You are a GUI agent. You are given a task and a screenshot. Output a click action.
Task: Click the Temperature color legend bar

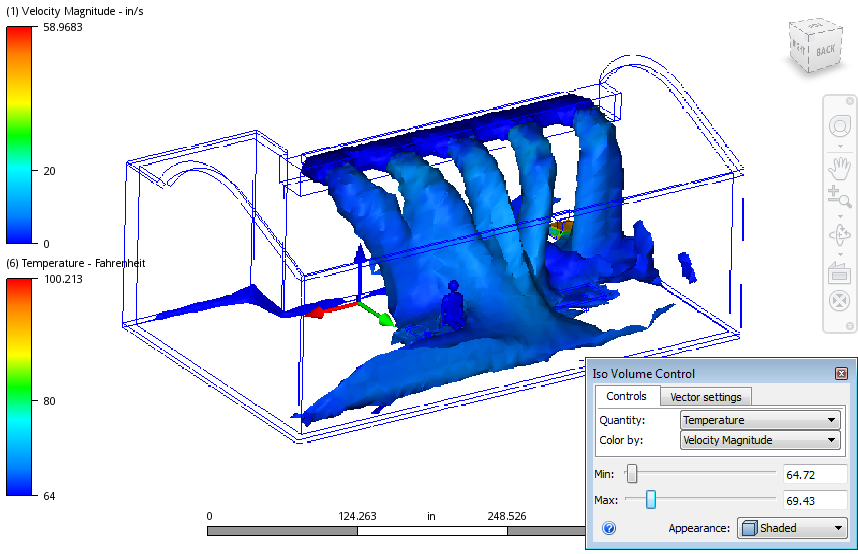point(19,387)
